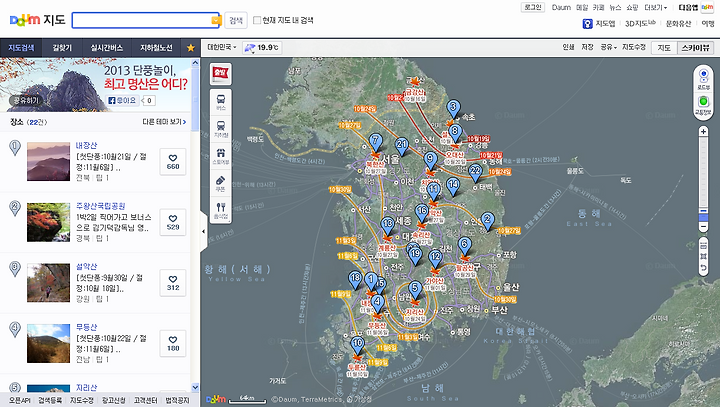Select the 실시간버스 tab

coord(107,48)
